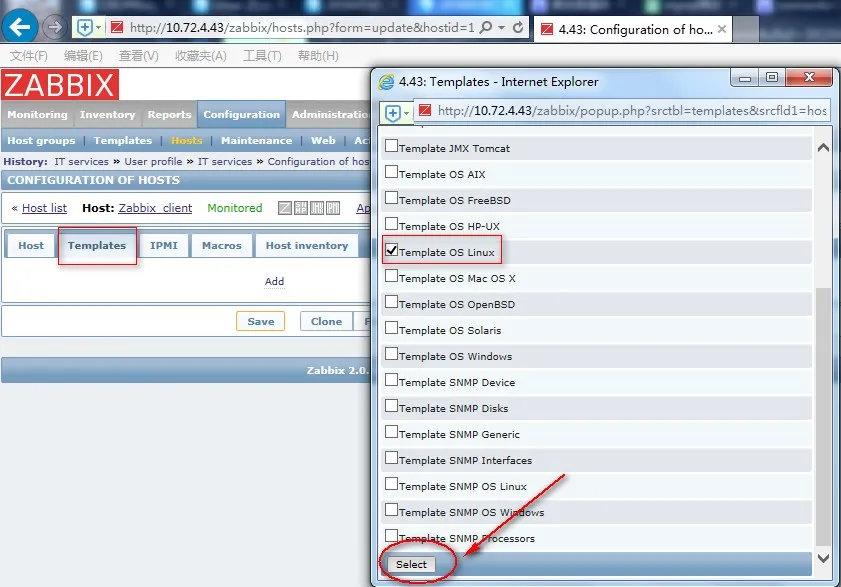841x587 pixels.
Task: Go to Maintenance submenu
Action: [256, 141]
